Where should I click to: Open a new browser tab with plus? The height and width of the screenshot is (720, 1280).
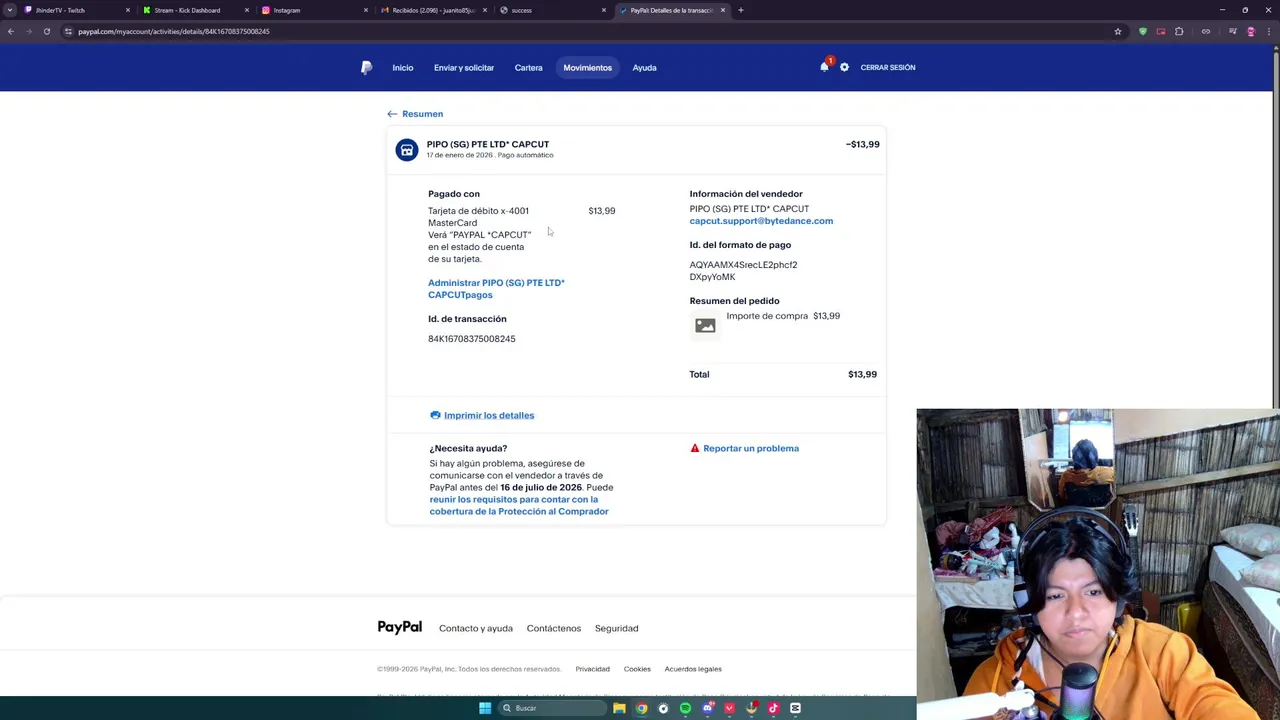(740, 10)
